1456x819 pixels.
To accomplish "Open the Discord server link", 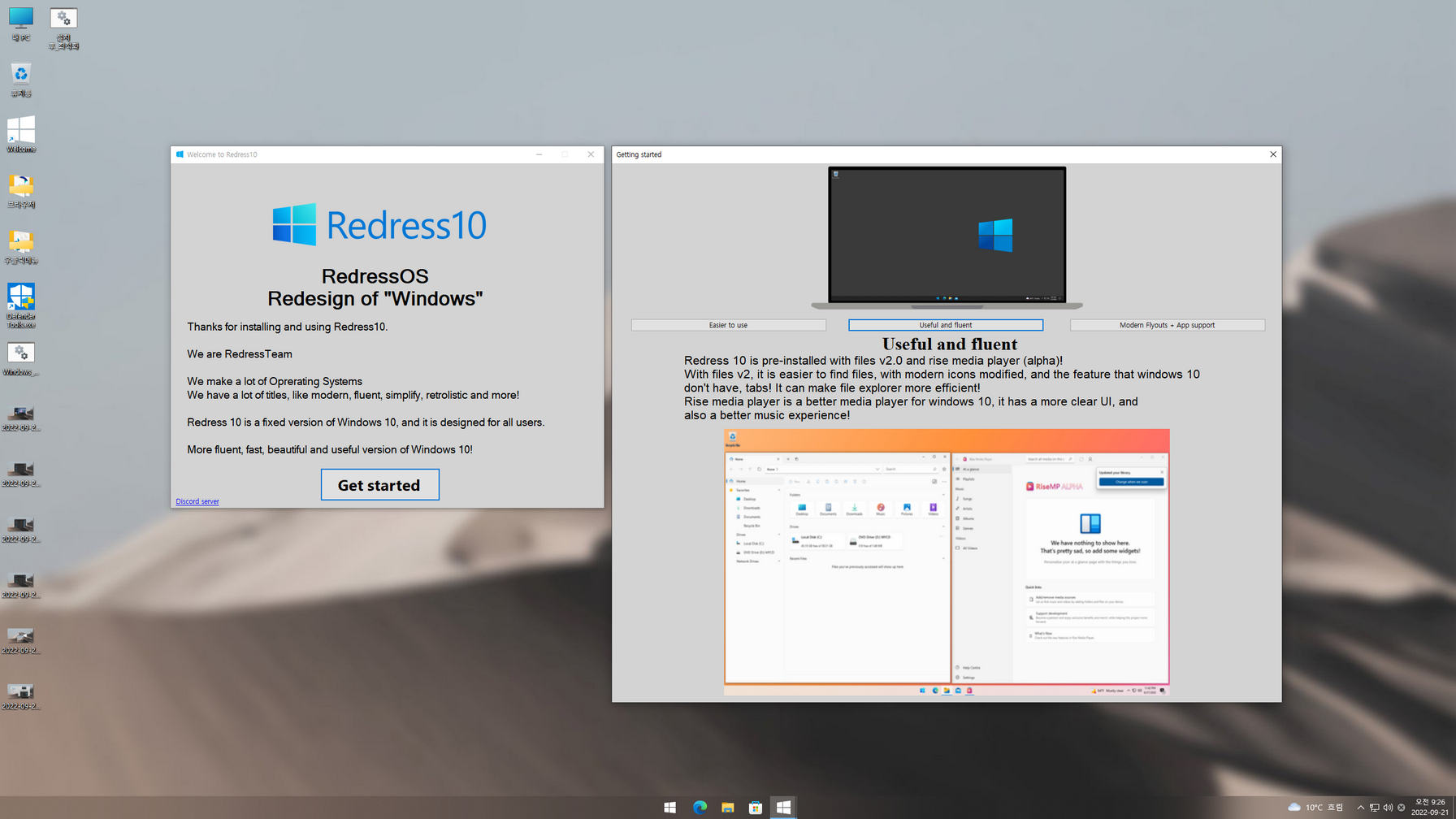I will [x=197, y=501].
